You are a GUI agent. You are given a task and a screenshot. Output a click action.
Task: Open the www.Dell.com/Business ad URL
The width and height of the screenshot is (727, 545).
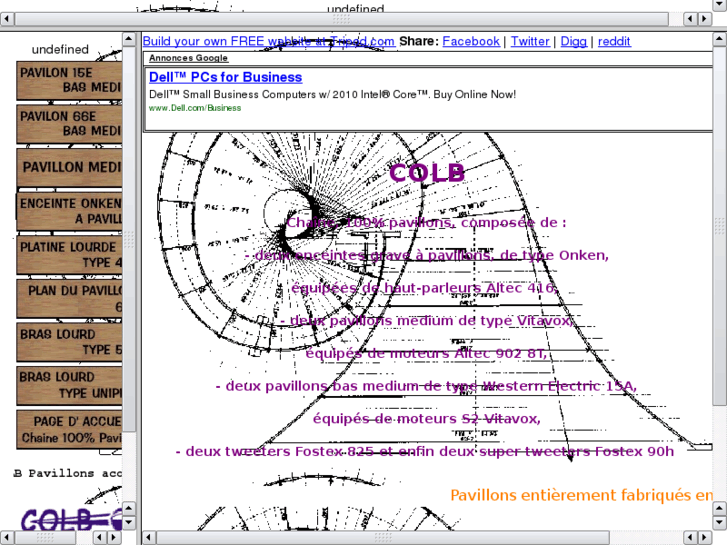(x=195, y=108)
